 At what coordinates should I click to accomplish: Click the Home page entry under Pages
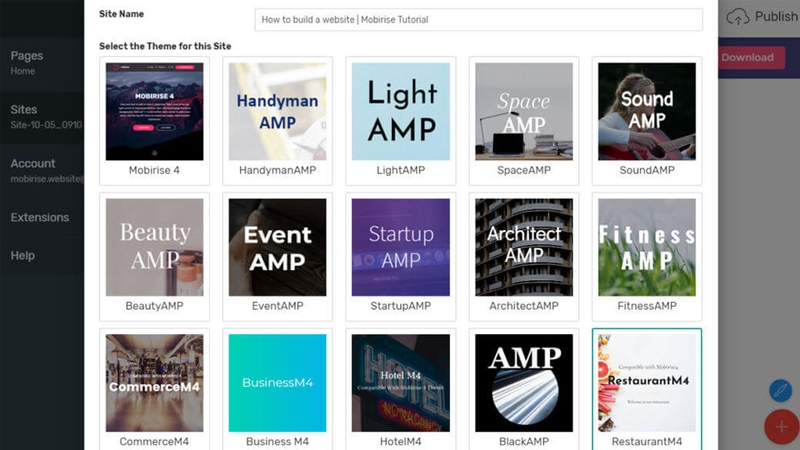[23, 71]
